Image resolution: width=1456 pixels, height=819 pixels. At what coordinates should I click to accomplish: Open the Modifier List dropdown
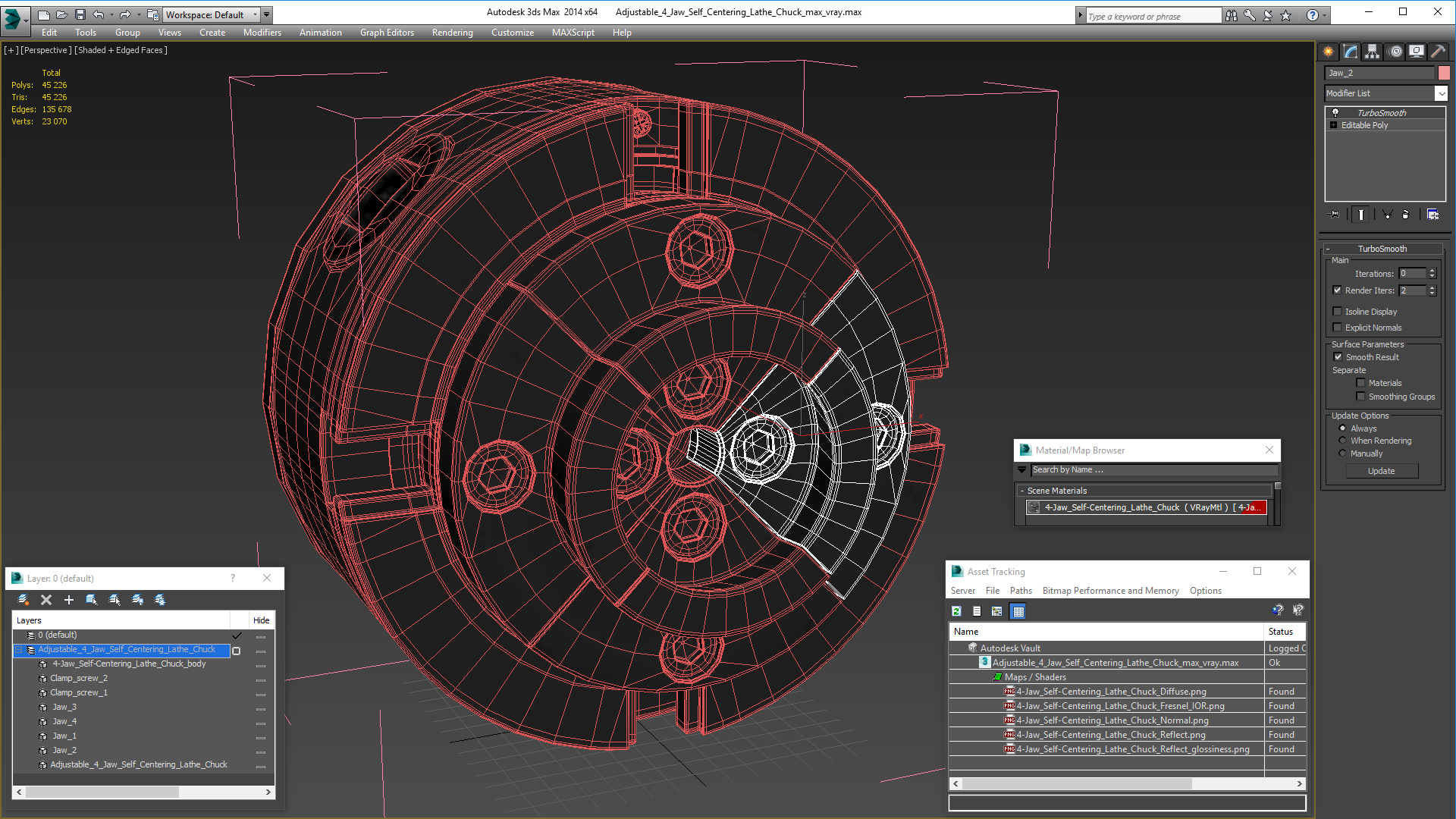[1441, 93]
